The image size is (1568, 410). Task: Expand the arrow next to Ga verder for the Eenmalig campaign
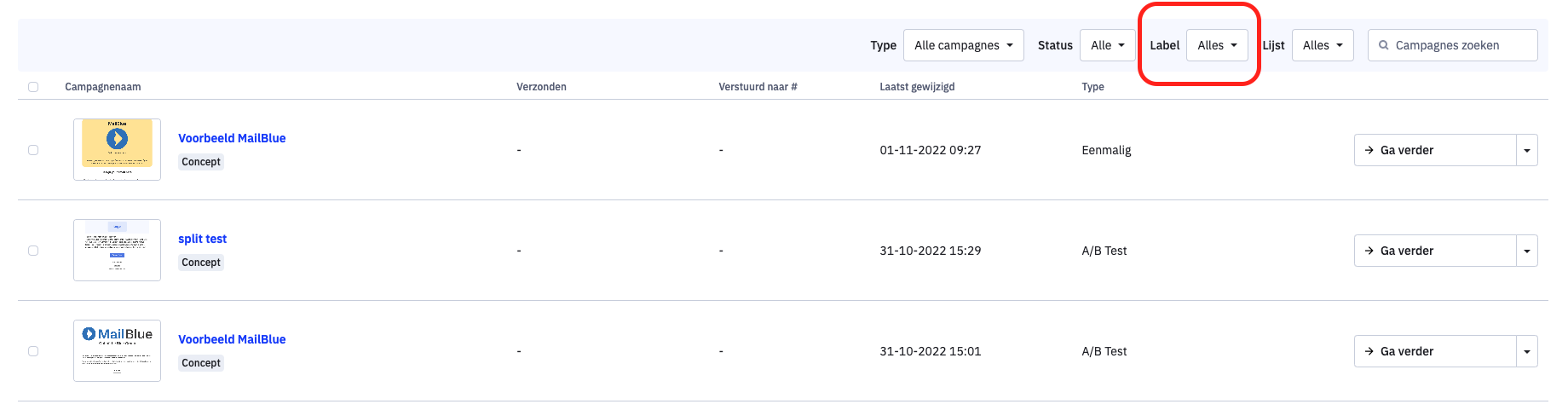point(1527,150)
